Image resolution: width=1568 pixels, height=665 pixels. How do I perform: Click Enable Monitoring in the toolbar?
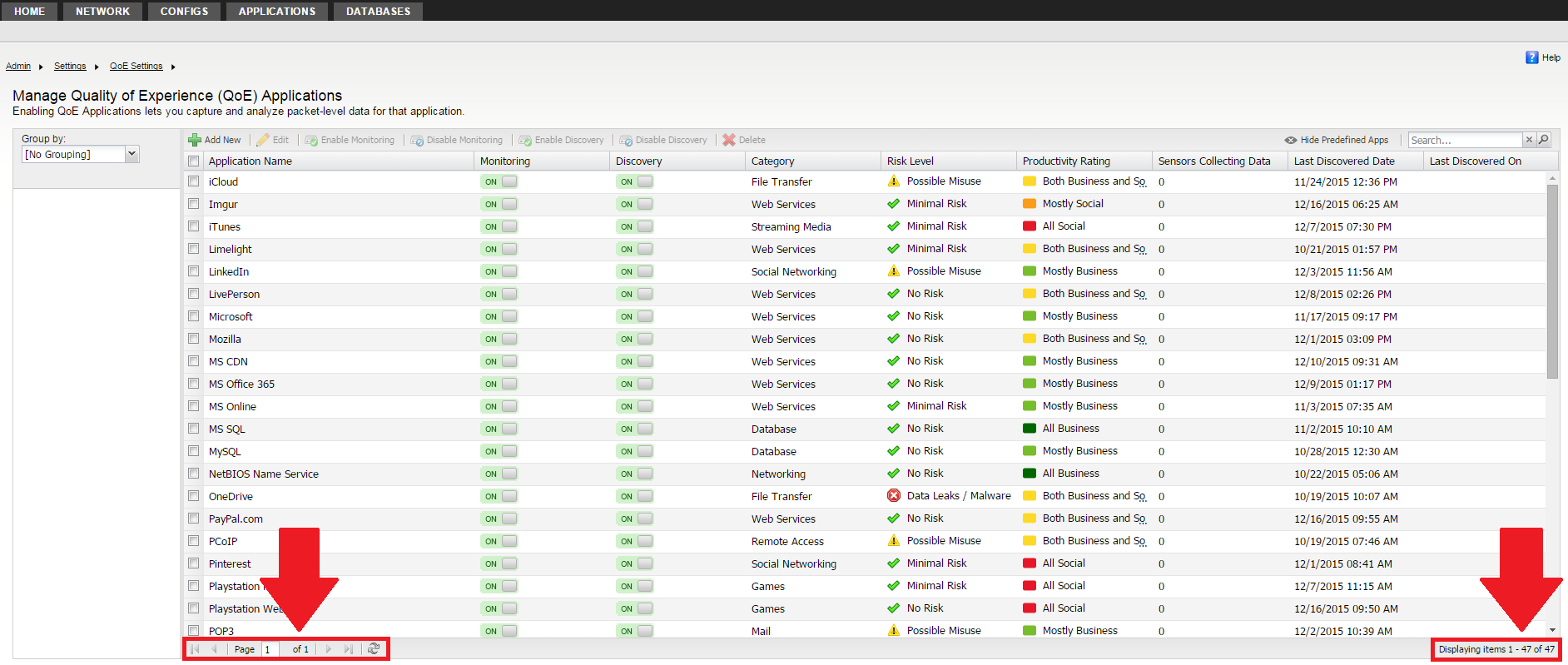coord(350,140)
